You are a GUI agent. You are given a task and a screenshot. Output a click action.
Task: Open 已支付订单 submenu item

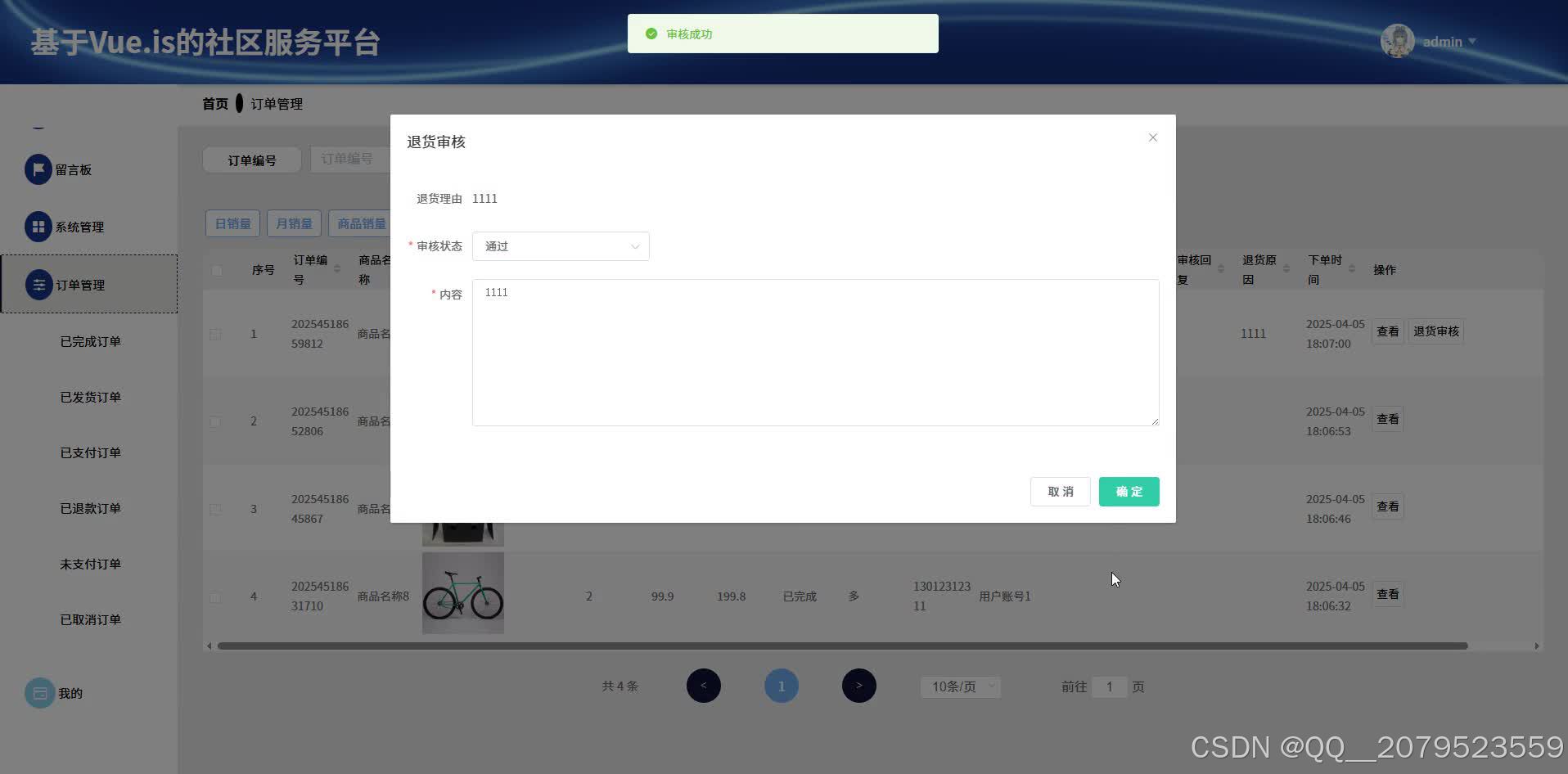[90, 452]
